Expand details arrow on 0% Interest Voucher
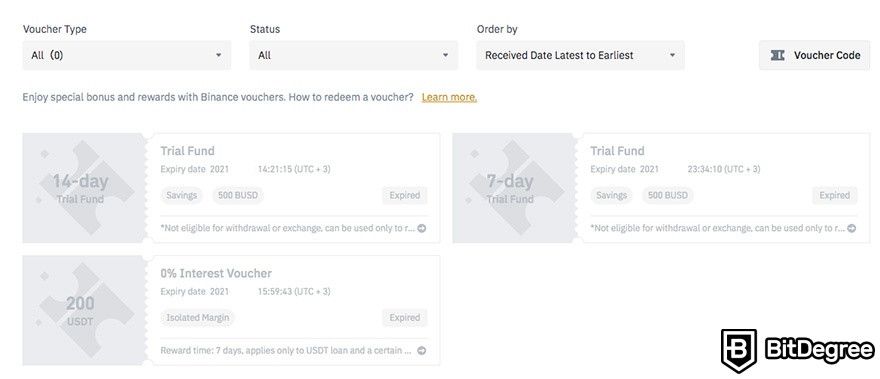The image size is (880, 379). pyautogui.click(x=421, y=350)
